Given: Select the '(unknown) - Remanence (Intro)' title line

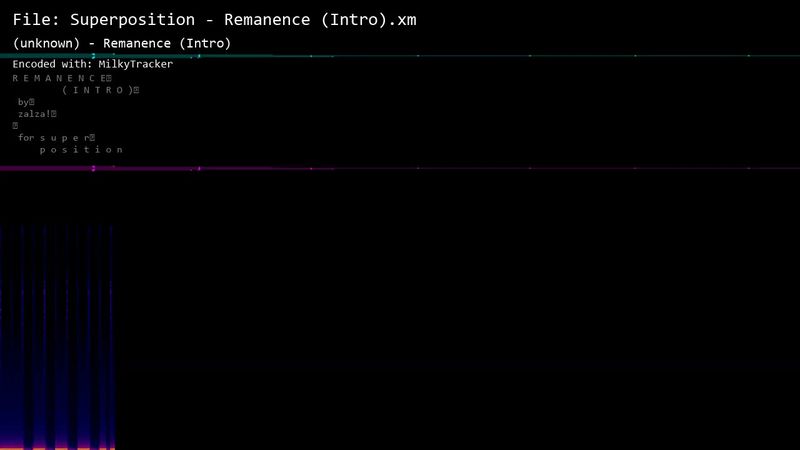Looking at the screenshot, I should coord(121,43).
